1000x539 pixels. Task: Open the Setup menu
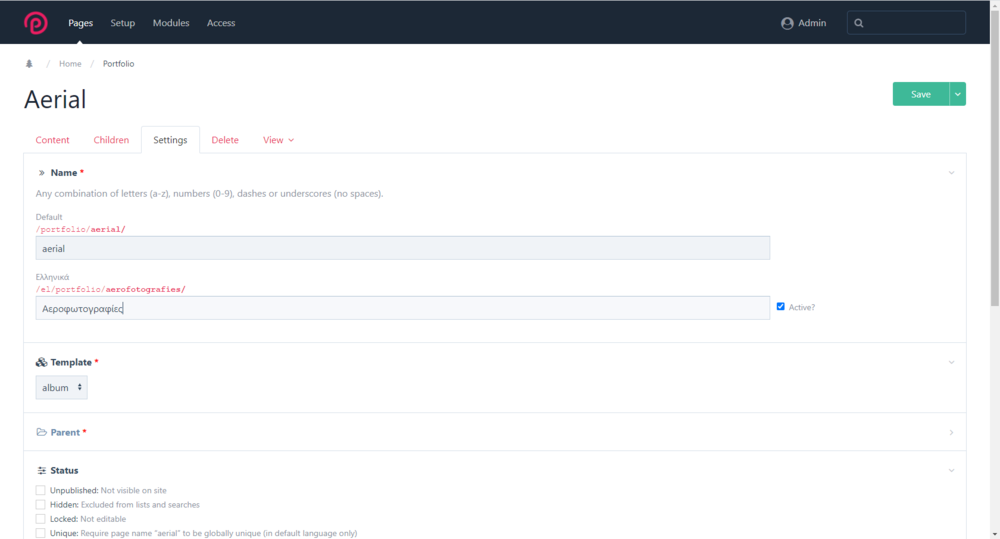(x=123, y=23)
